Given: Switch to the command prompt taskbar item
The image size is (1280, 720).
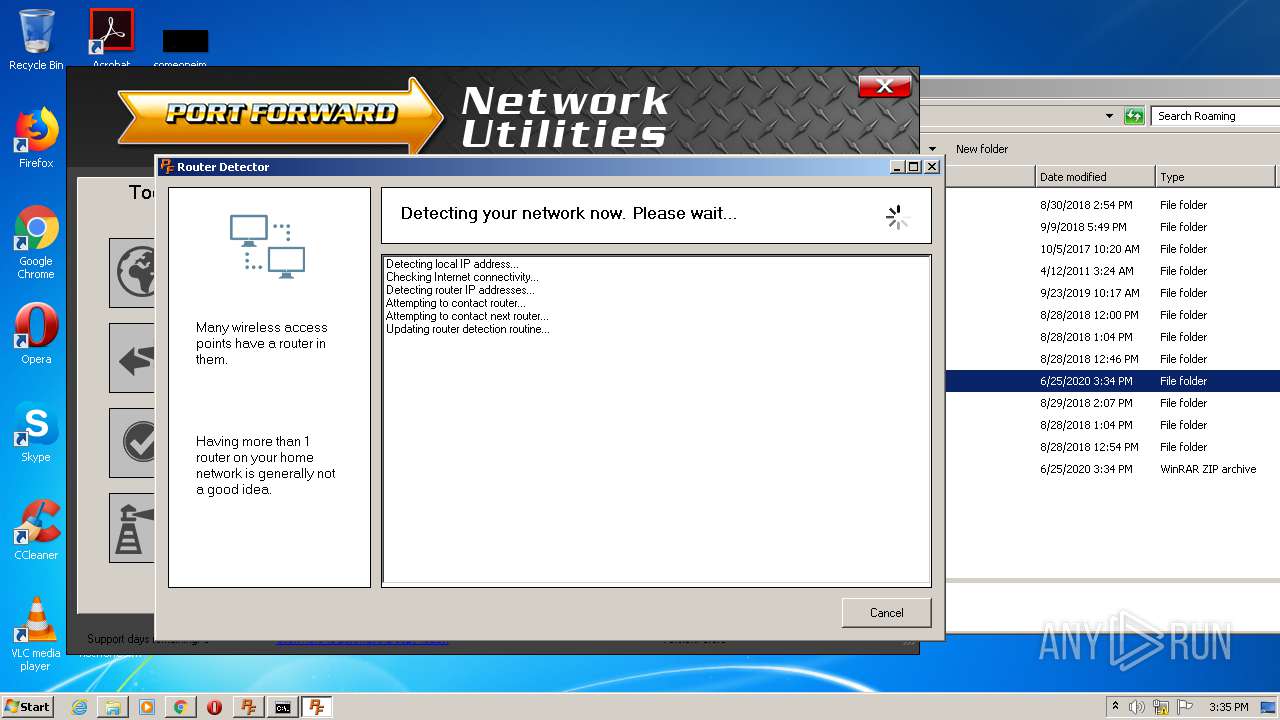Looking at the screenshot, I should pyautogui.click(x=283, y=707).
